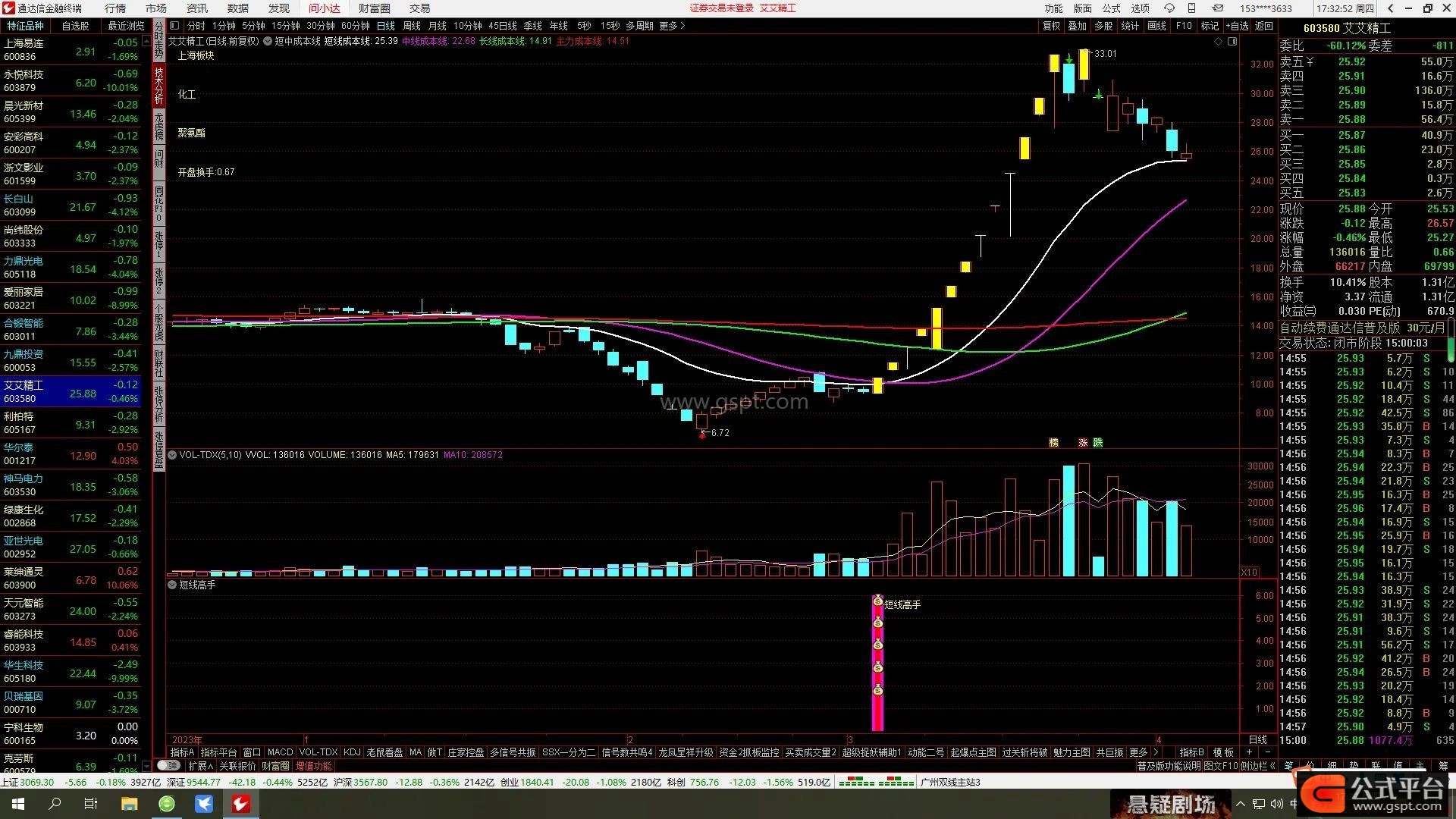Click 普及版功能说明 link

(1169, 766)
